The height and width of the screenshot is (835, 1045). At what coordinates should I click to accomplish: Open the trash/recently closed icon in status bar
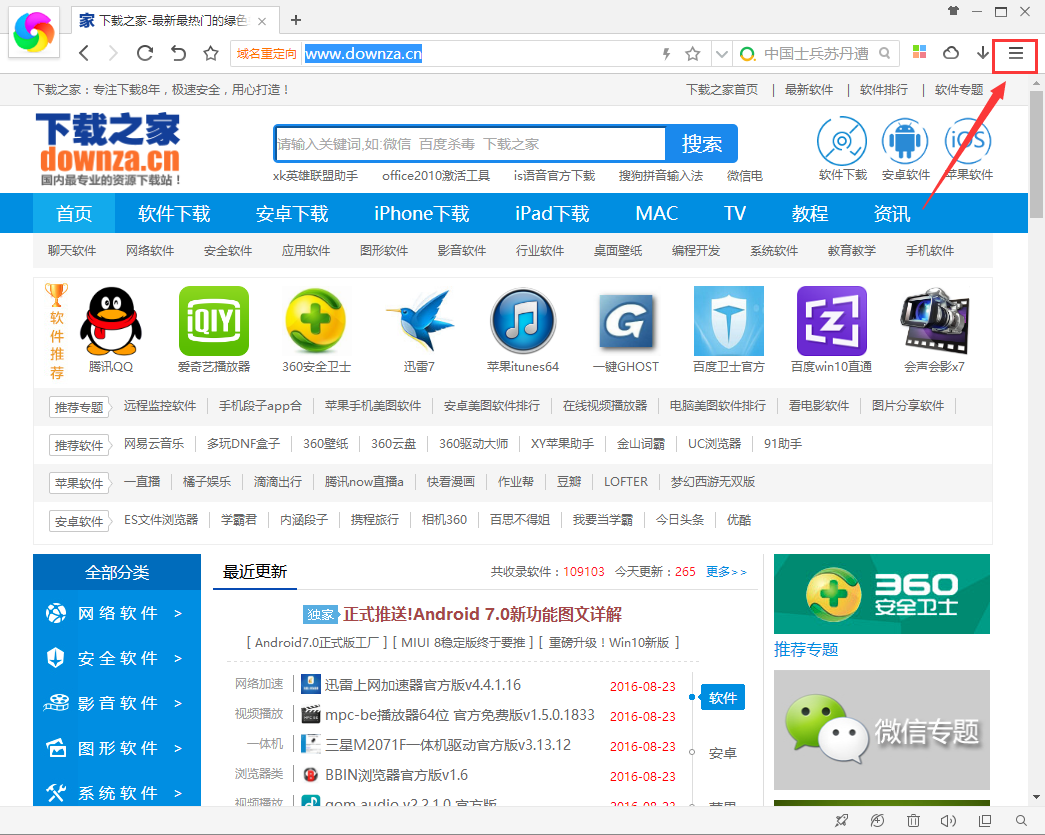point(913,821)
